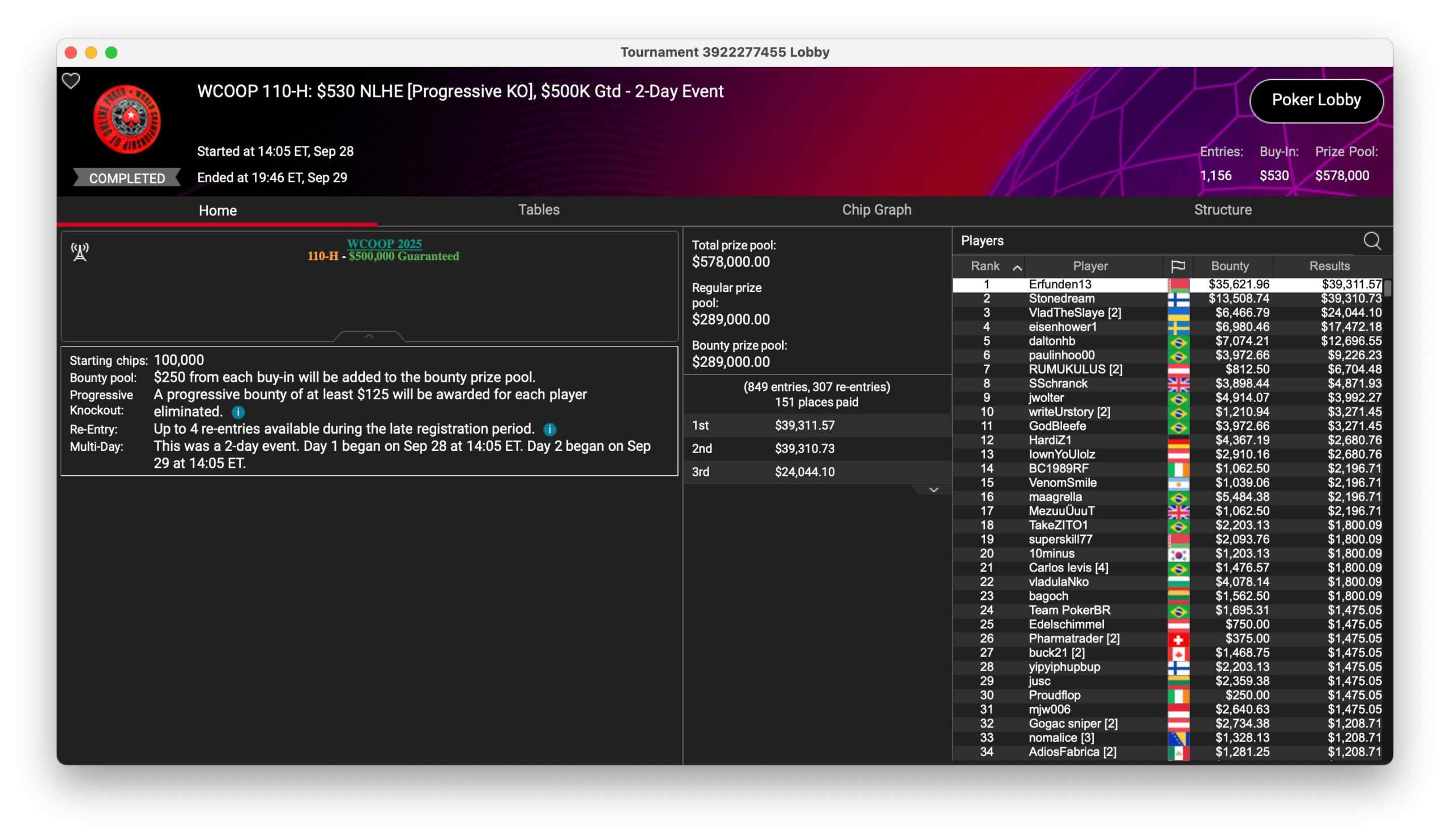Expand the full prize payout list
The width and height of the screenshot is (1450, 840).
pos(933,489)
